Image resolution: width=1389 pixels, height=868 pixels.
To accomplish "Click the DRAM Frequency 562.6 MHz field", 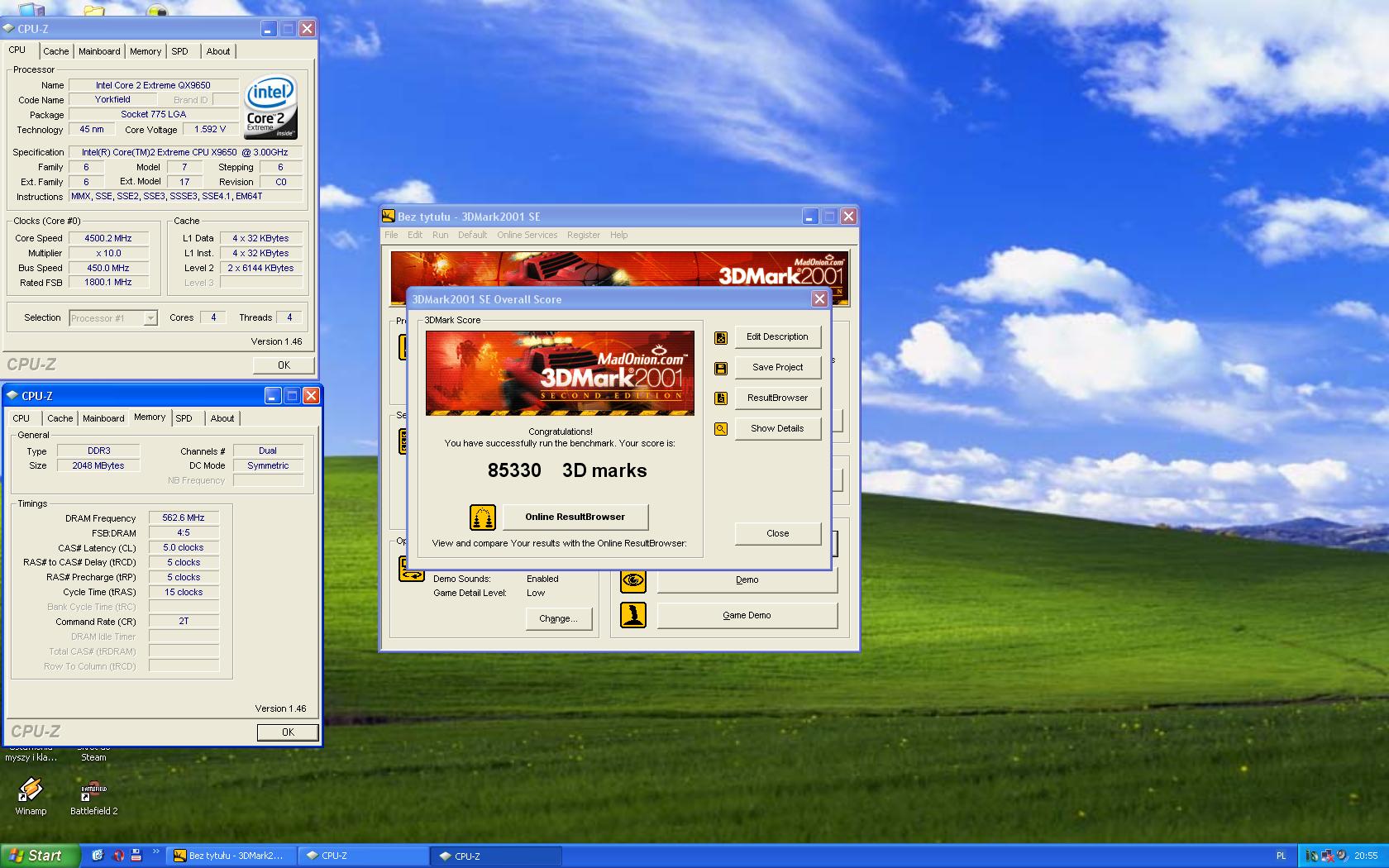I will [184, 518].
